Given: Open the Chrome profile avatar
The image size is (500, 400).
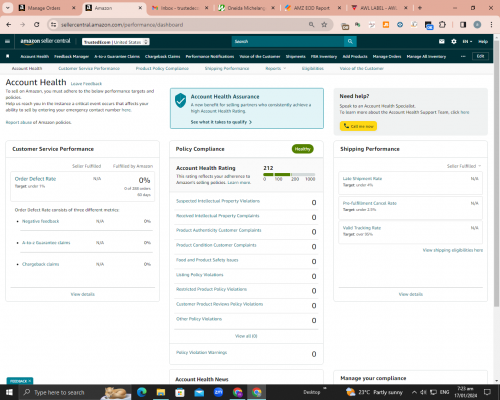Looking at the screenshot, I should 477,25.
